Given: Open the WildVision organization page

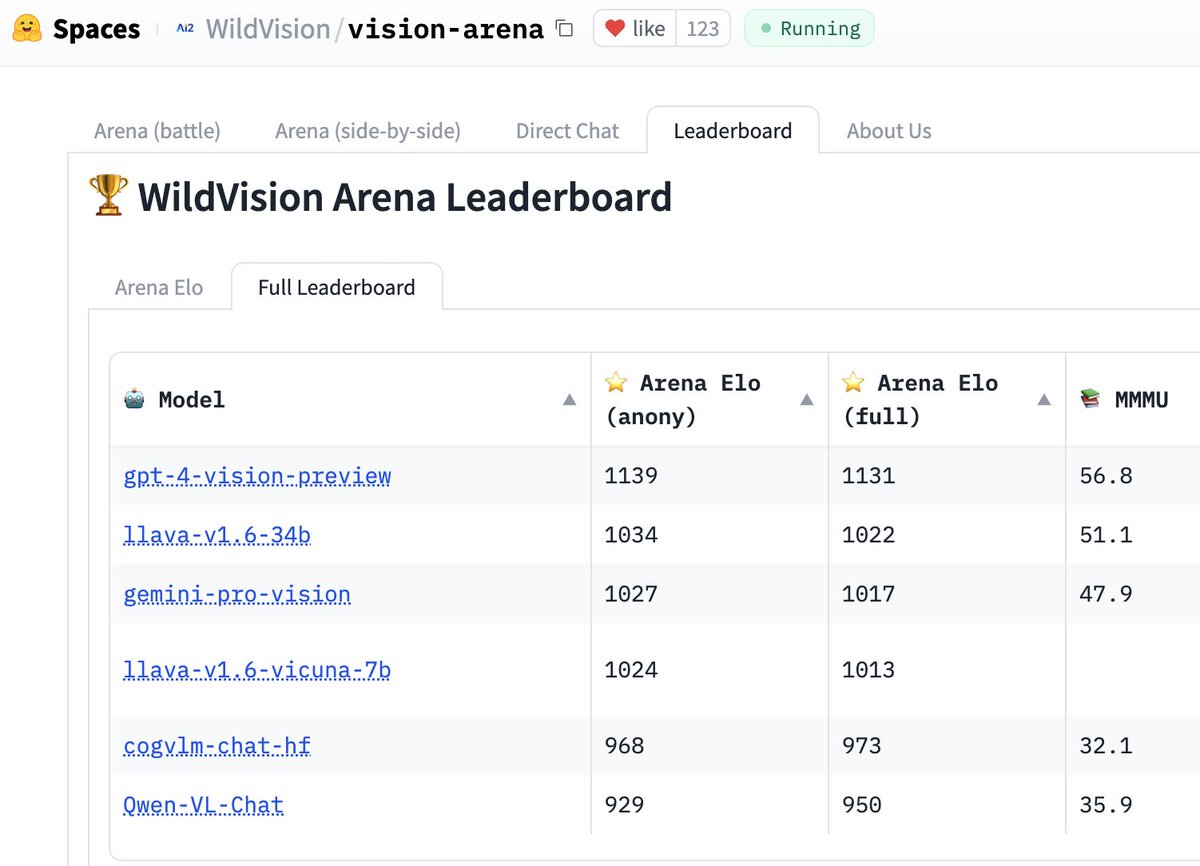Looking at the screenshot, I should (x=268, y=29).
